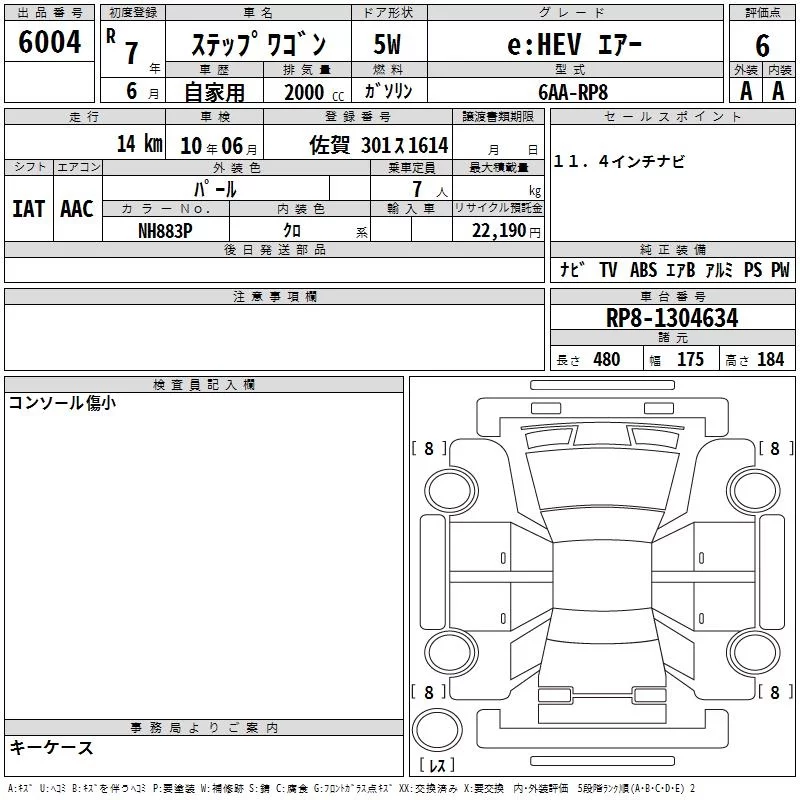800x800 pixels.
Task: Select the spare tire circle above レス
Action: coord(437,729)
